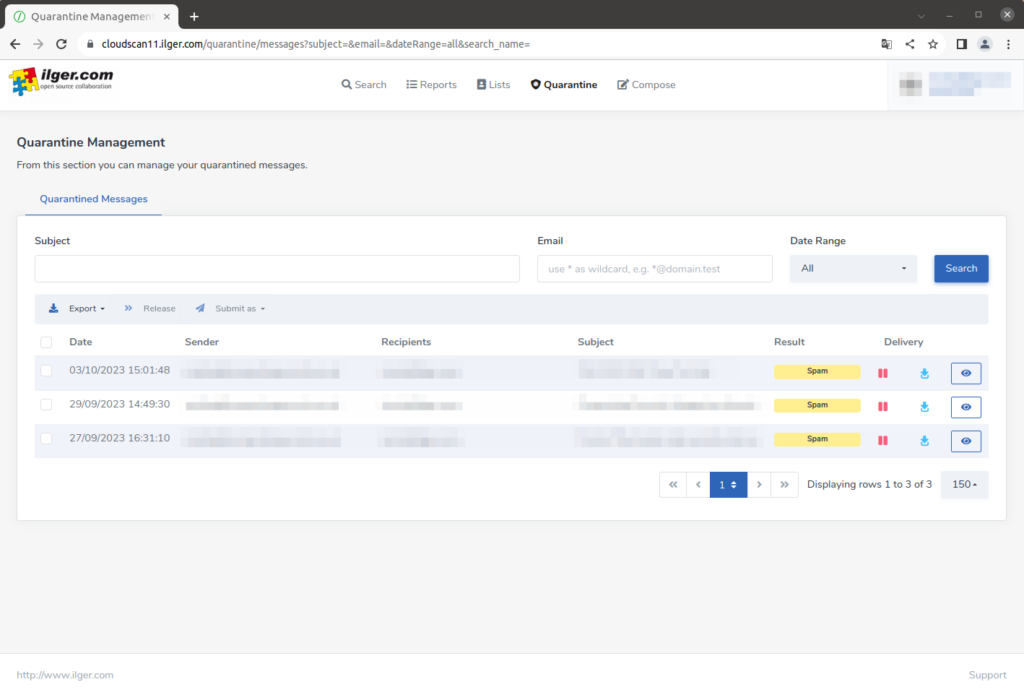View the 29/09/2023 message with eye button
The width and height of the screenshot is (1024, 695).
coord(966,407)
